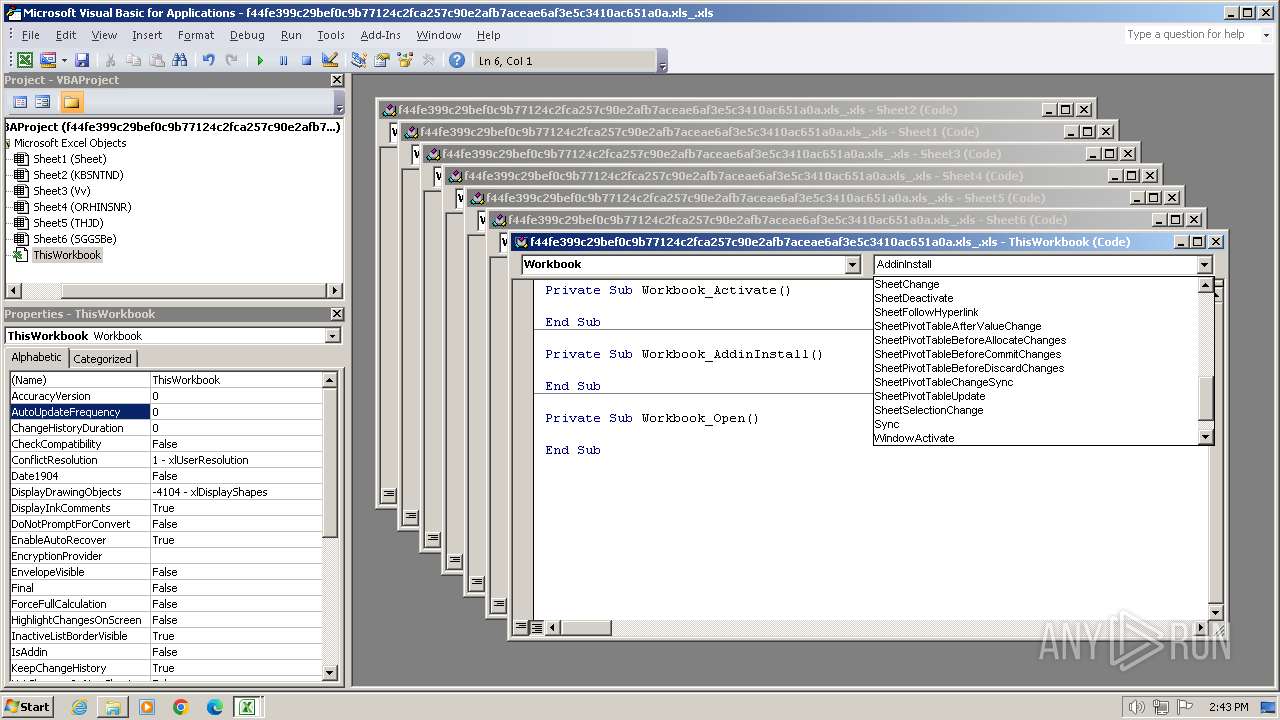This screenshot has width=1280, height=720.
Task: Select Sheet6 (SGGSBe) in the project tree
Action: [x=74, y=239]
